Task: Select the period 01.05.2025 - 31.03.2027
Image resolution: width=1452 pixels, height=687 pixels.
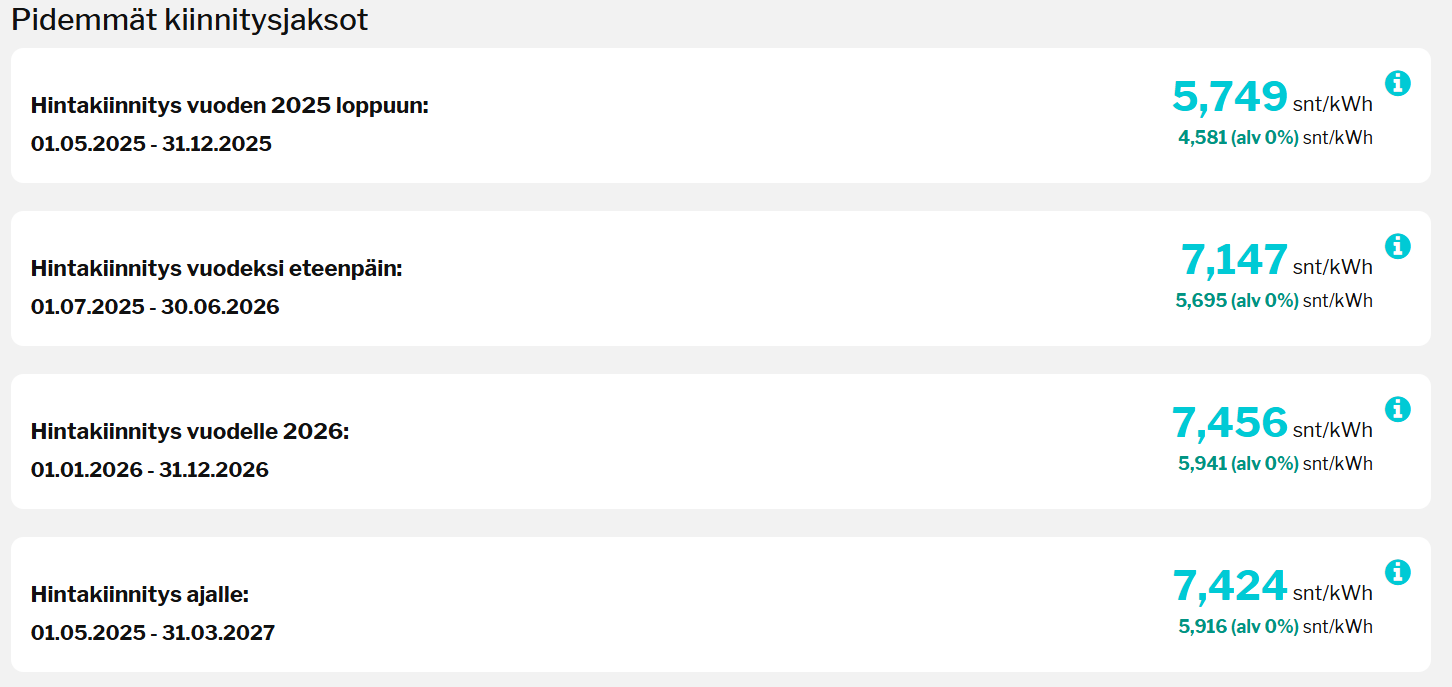Action: (x=153, y=633)
